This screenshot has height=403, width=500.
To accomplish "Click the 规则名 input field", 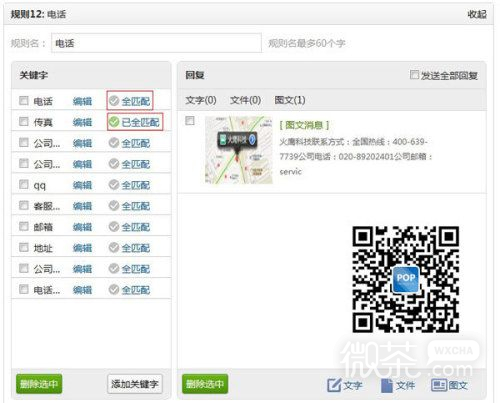I will click(156, 43).
